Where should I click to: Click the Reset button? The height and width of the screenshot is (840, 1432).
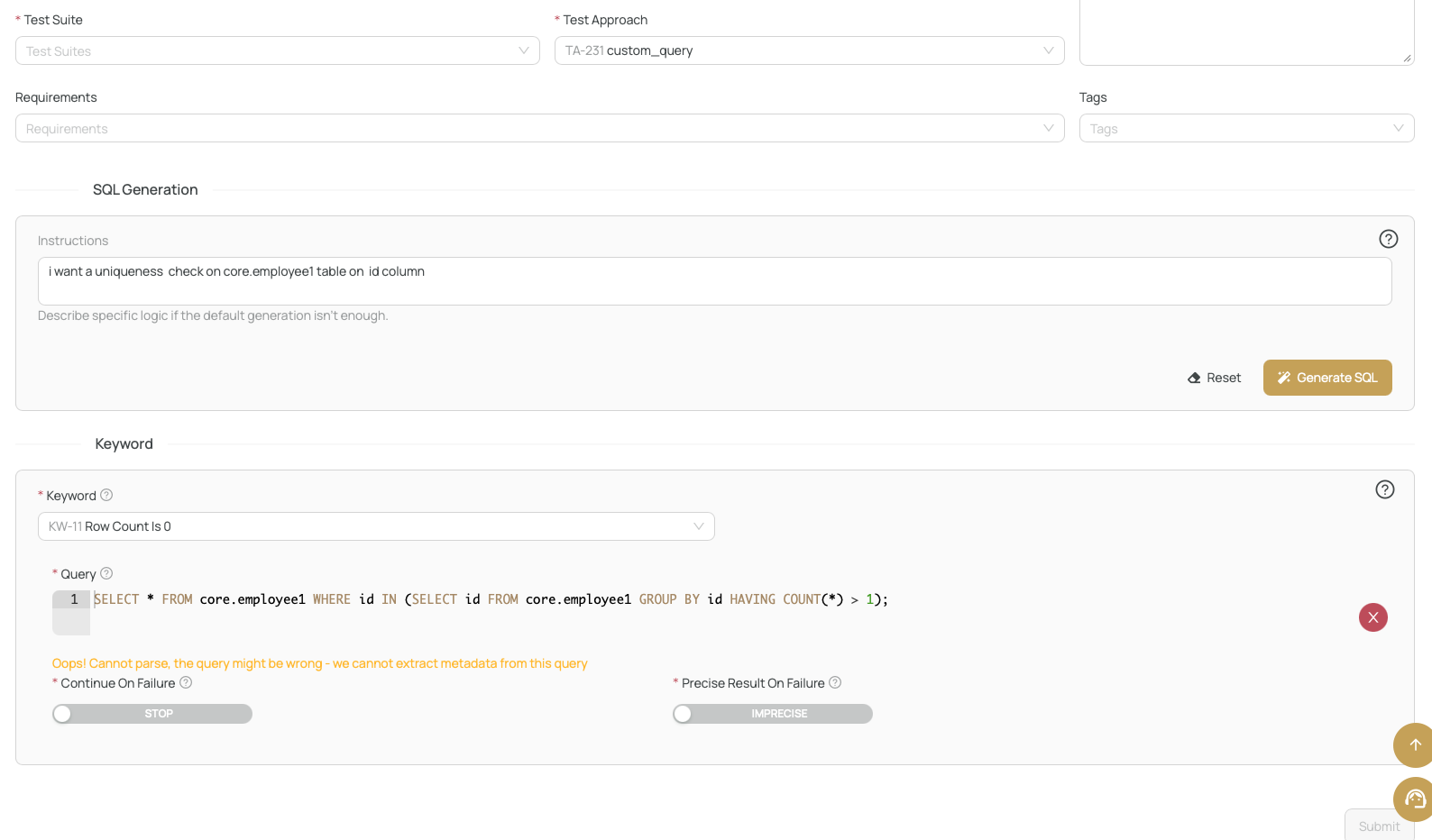click(1215, 378)
